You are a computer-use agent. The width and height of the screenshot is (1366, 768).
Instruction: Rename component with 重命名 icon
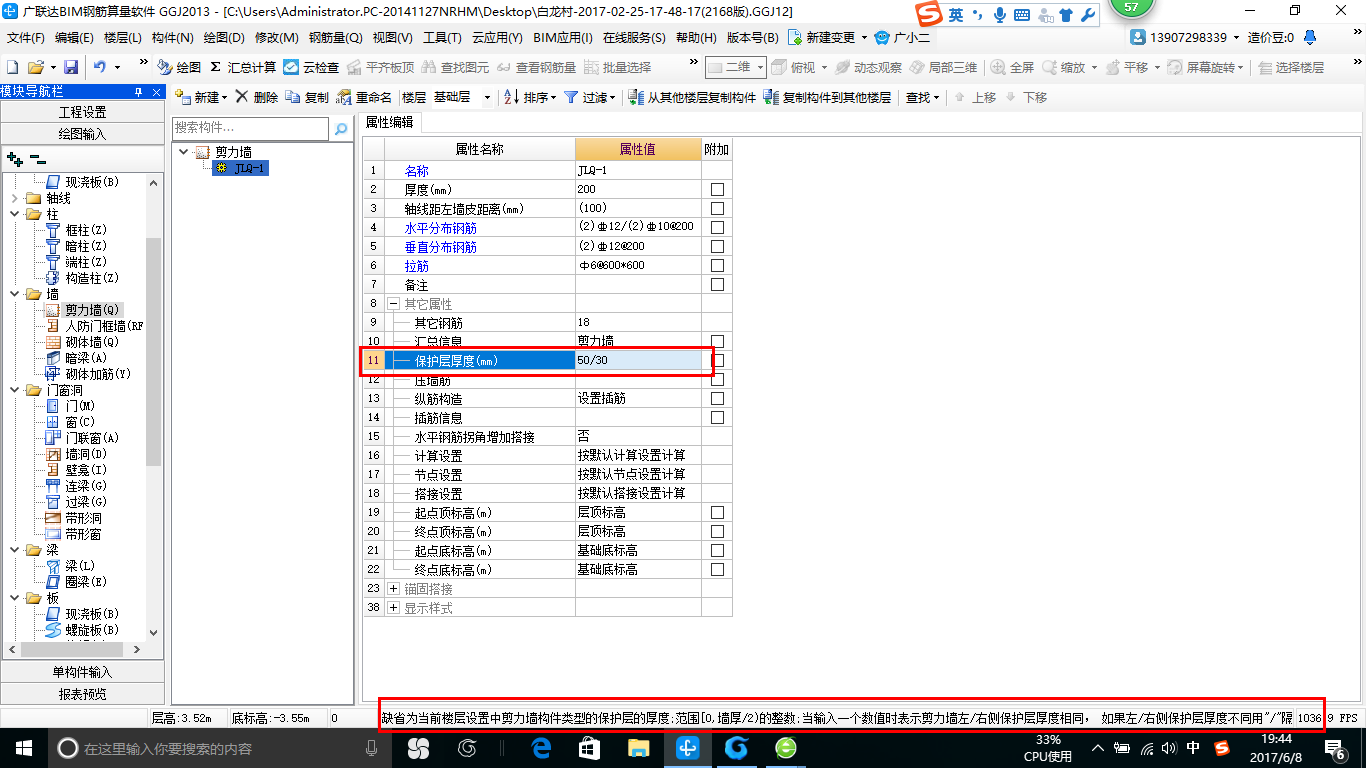[364, 97]
